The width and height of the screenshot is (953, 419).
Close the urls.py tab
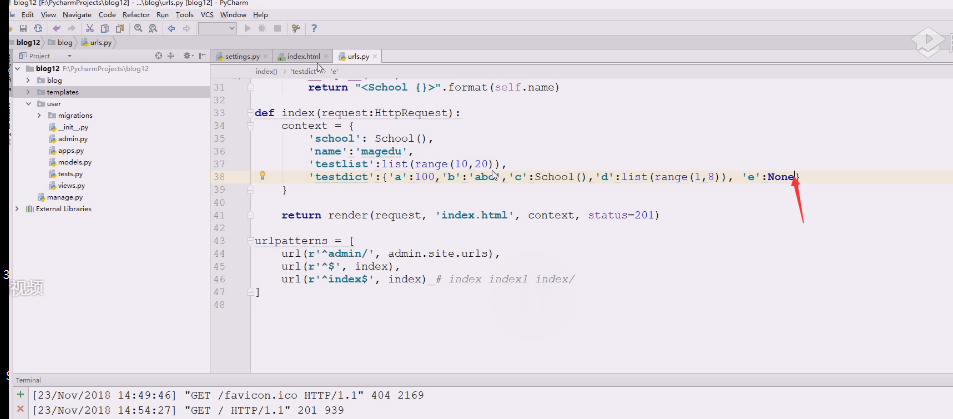pos(375,57)
